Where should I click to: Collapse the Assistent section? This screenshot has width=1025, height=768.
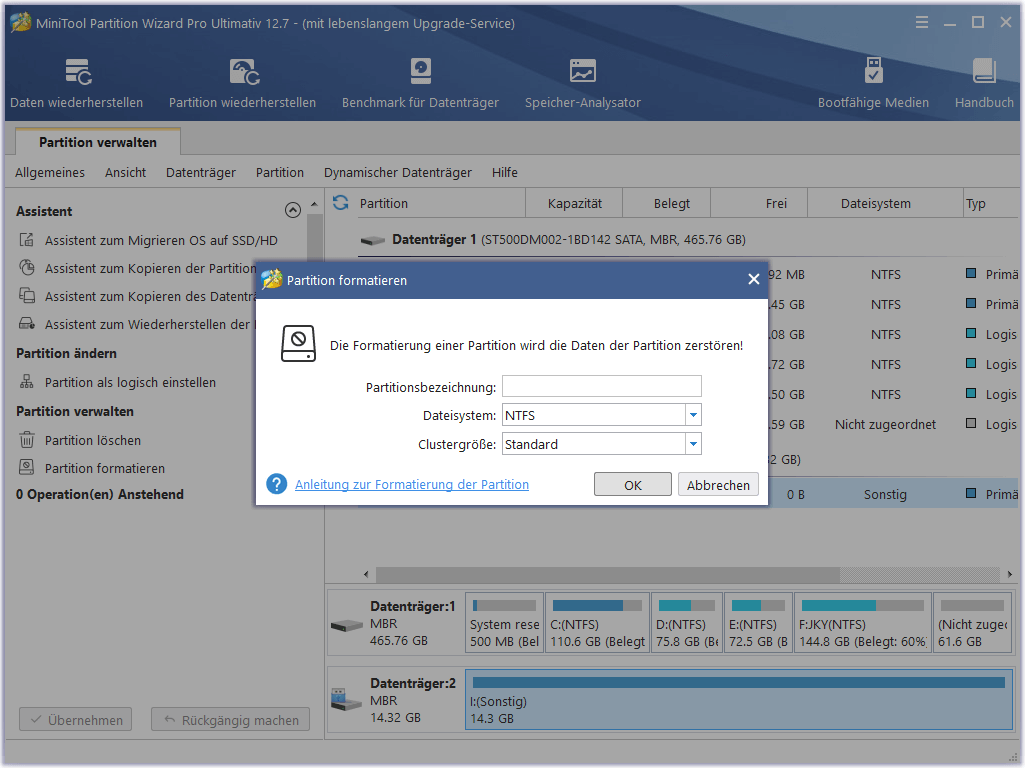point(293,210)
